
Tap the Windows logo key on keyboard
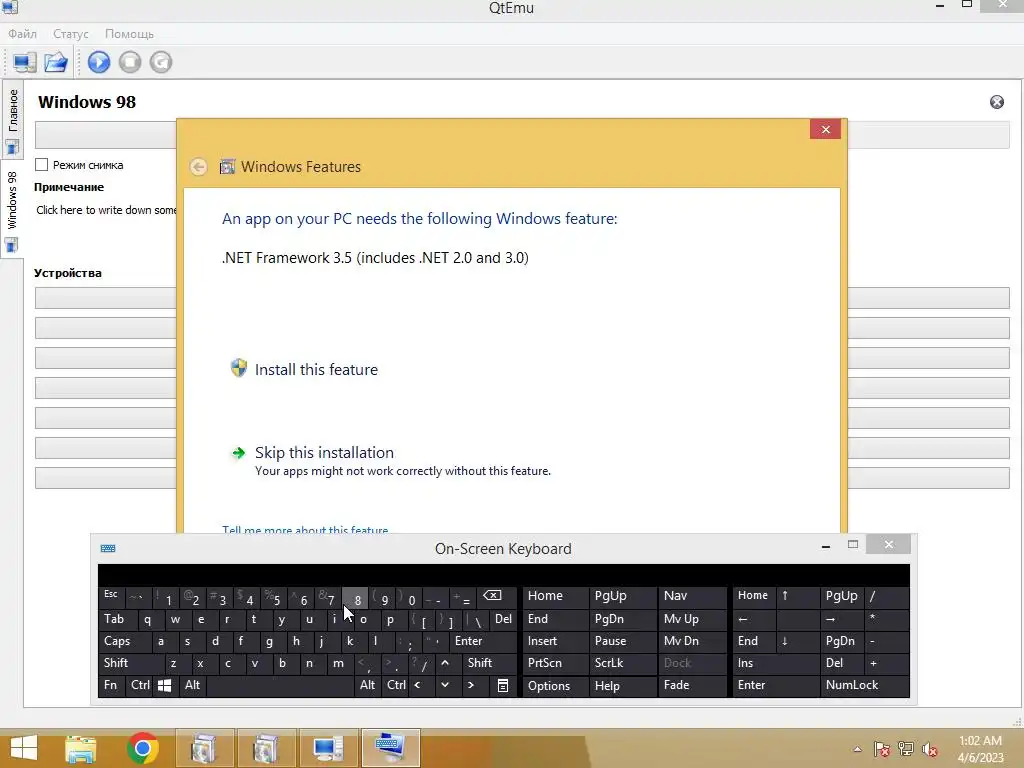pos(165,685)
